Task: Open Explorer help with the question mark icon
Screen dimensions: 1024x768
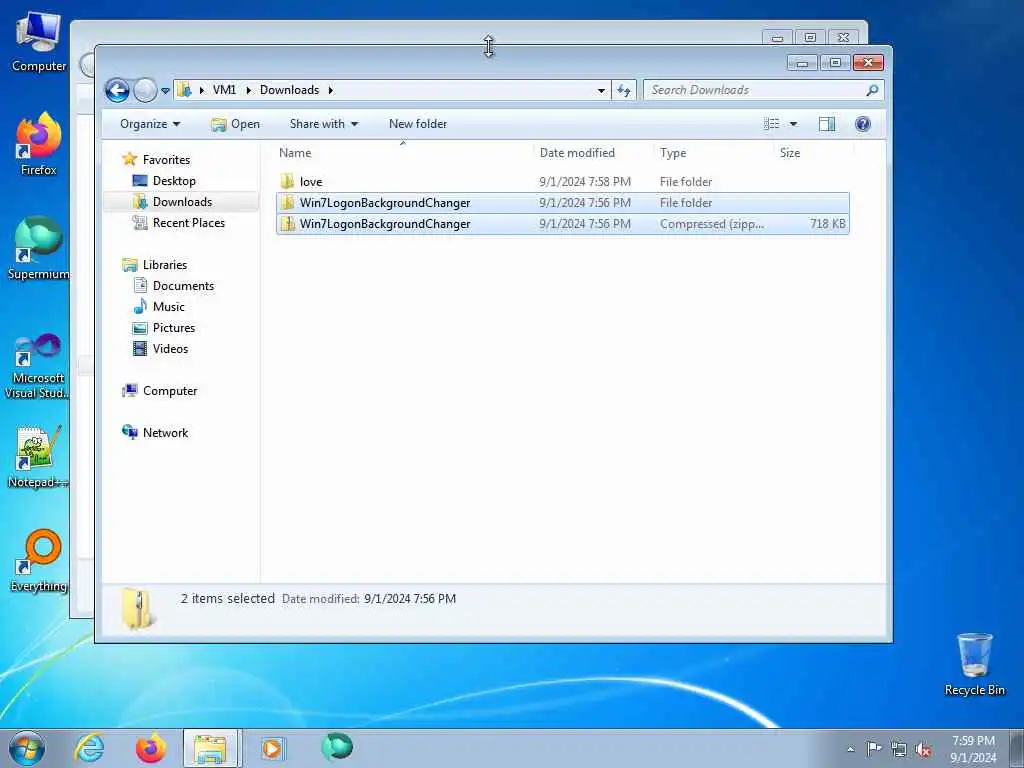Action: (863, 124)
